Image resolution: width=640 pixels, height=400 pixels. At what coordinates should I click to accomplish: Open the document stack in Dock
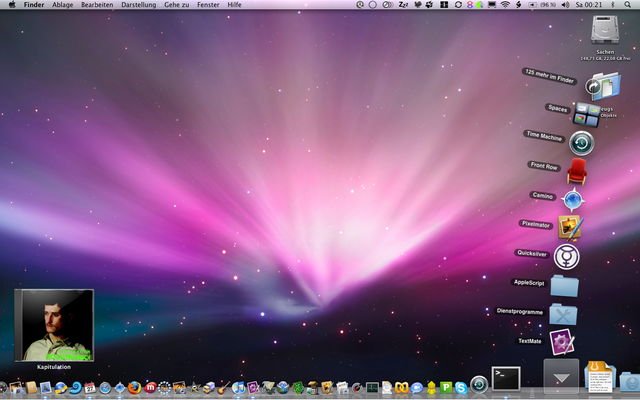tap(600, 378)
